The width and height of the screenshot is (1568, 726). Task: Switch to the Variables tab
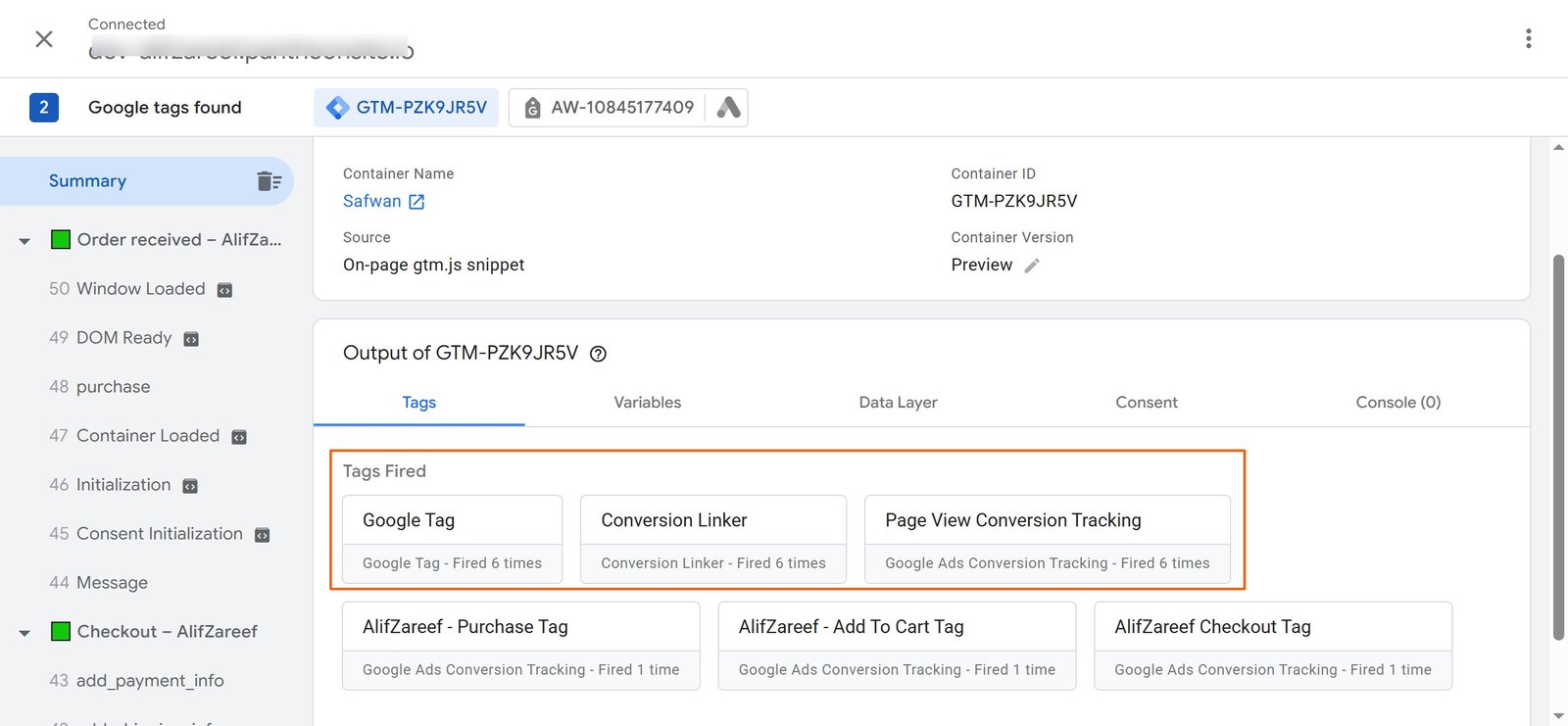pos(648,403)
